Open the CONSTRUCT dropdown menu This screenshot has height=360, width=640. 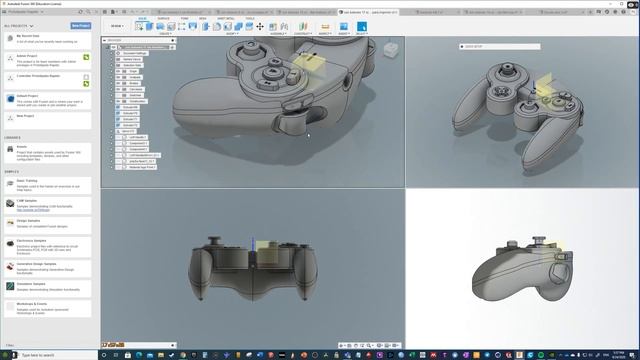click(x=303, y=33)
